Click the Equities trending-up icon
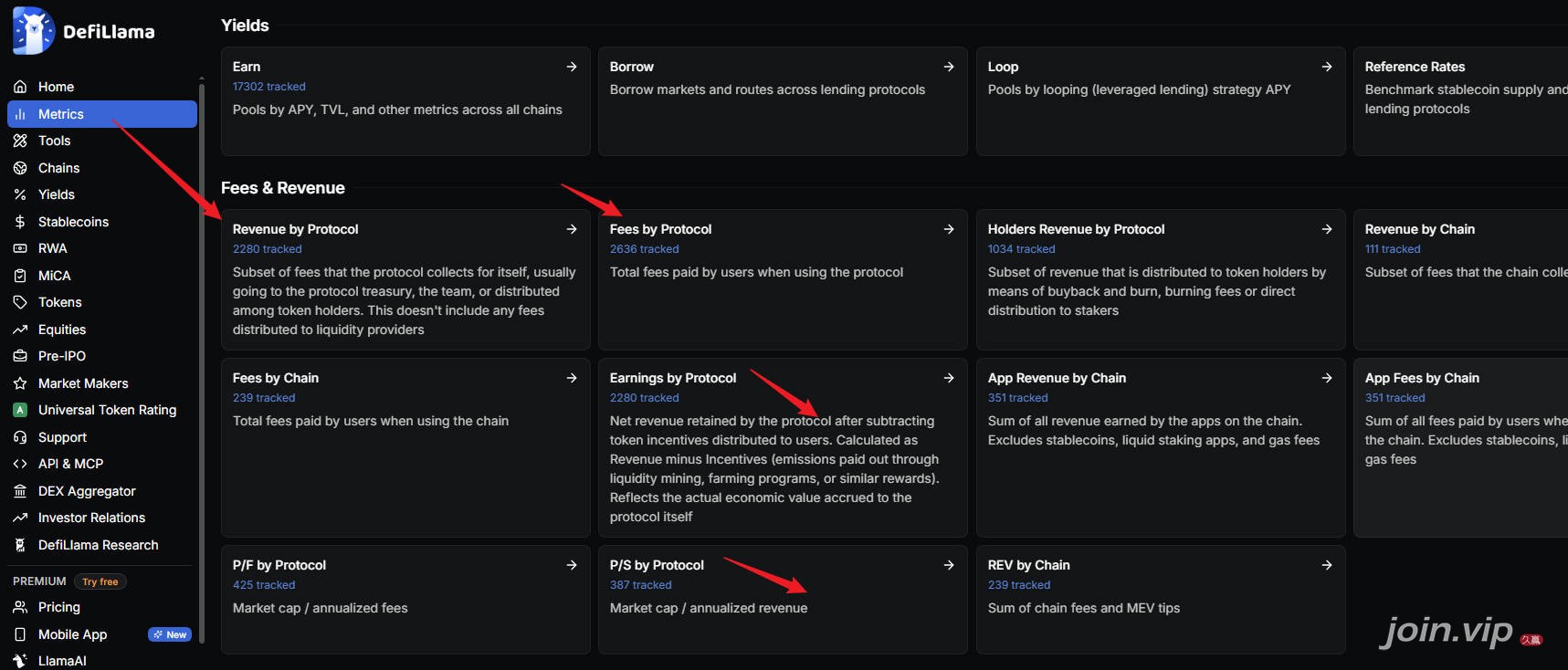Viewport: 1568px width, 670px height. (x=20, y=330)
